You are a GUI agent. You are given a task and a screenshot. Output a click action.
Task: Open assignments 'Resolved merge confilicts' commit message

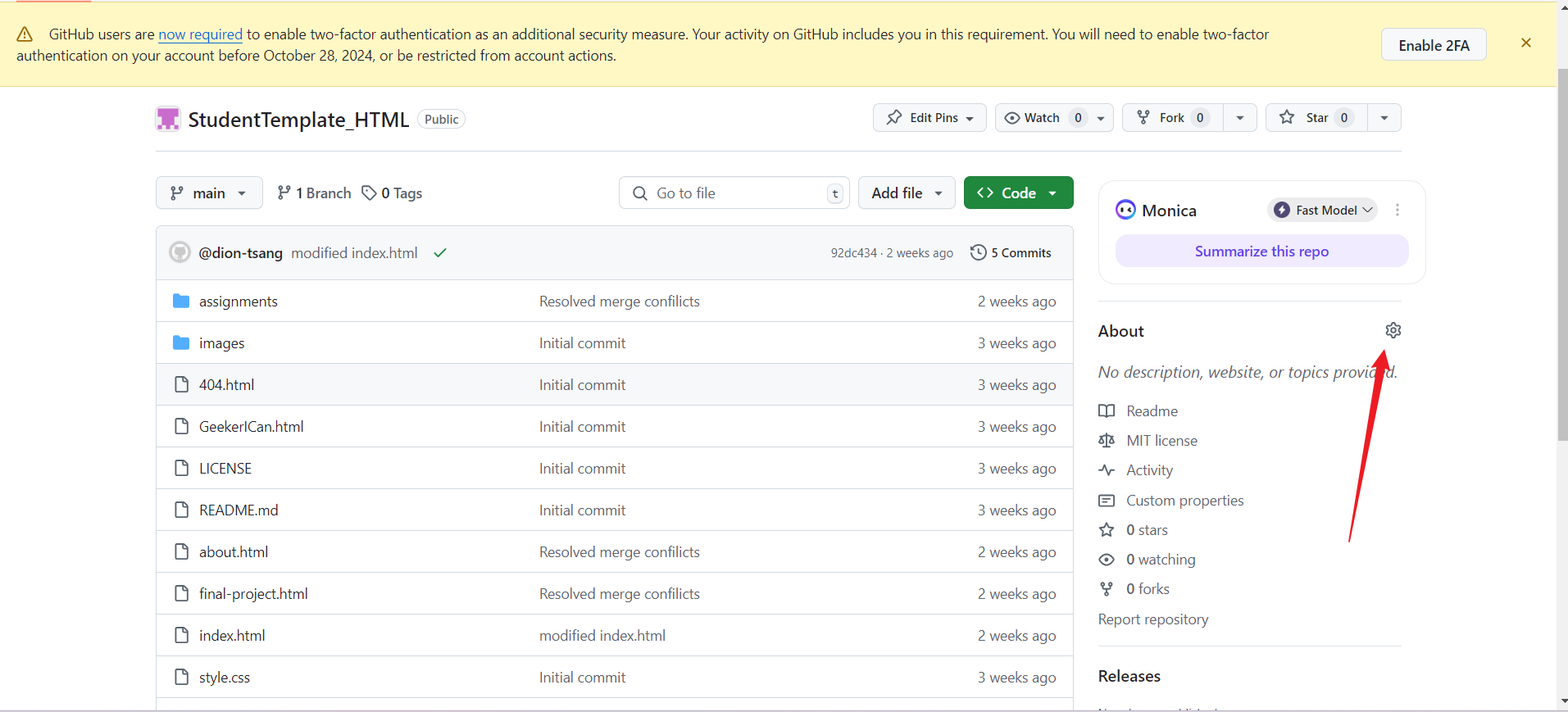(x=620, y=302)
